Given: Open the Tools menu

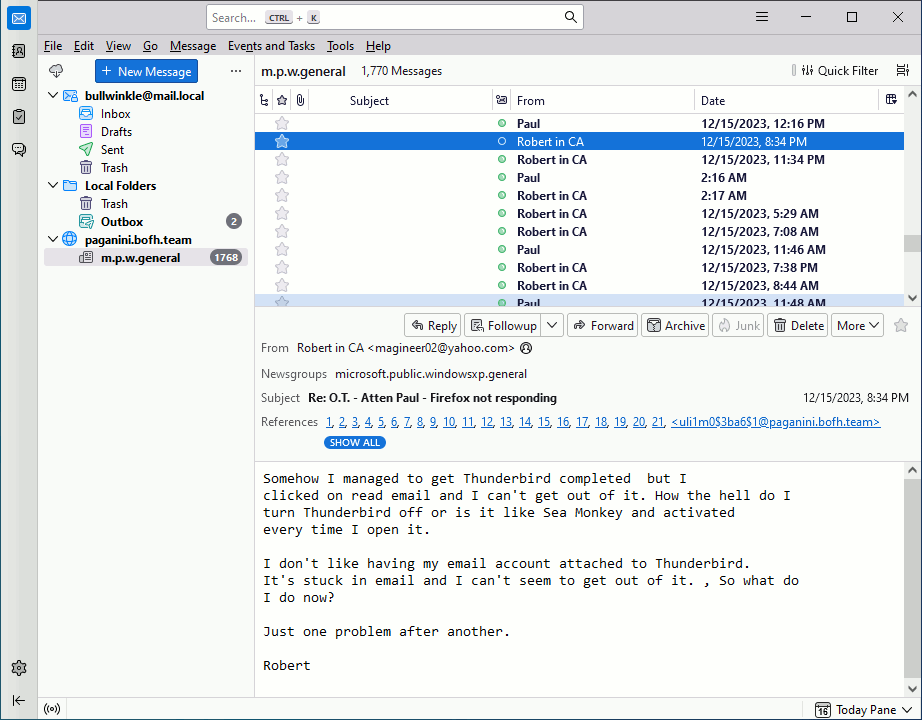Looking at the screenshot, I should [340, 46].
